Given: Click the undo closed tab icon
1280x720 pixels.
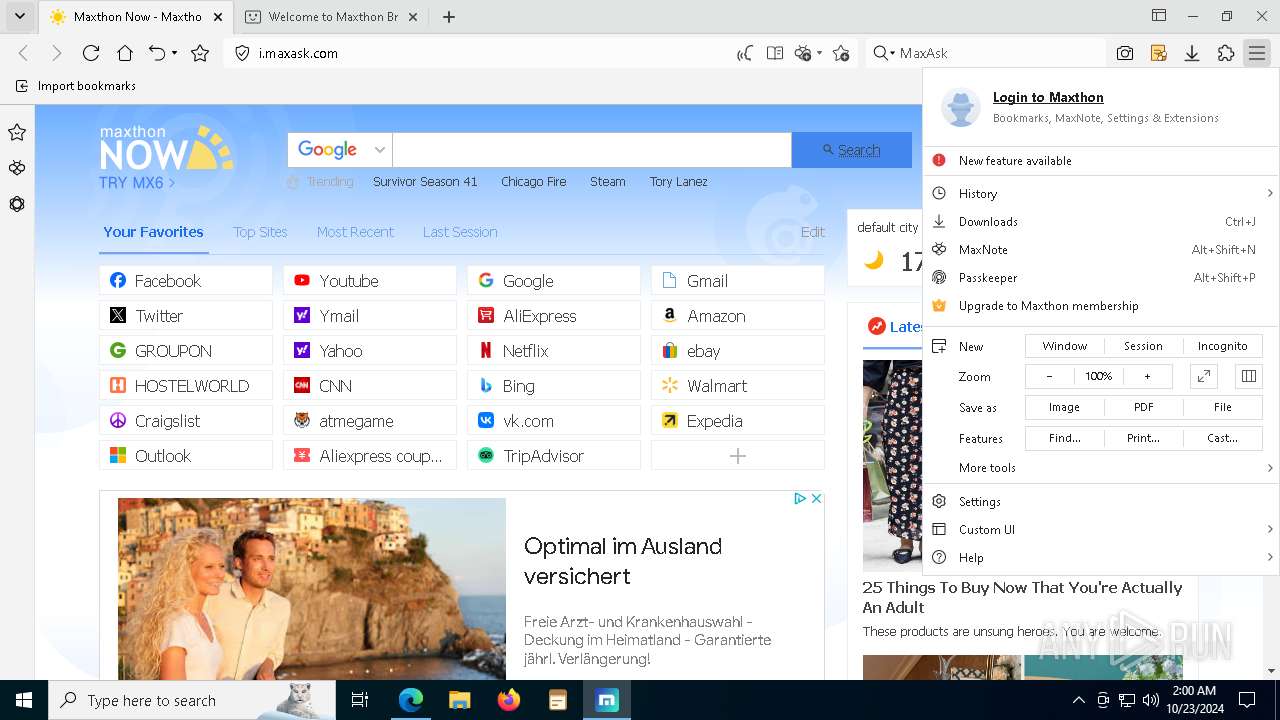Looking at the screenshot, I should (x=157, y=53).
